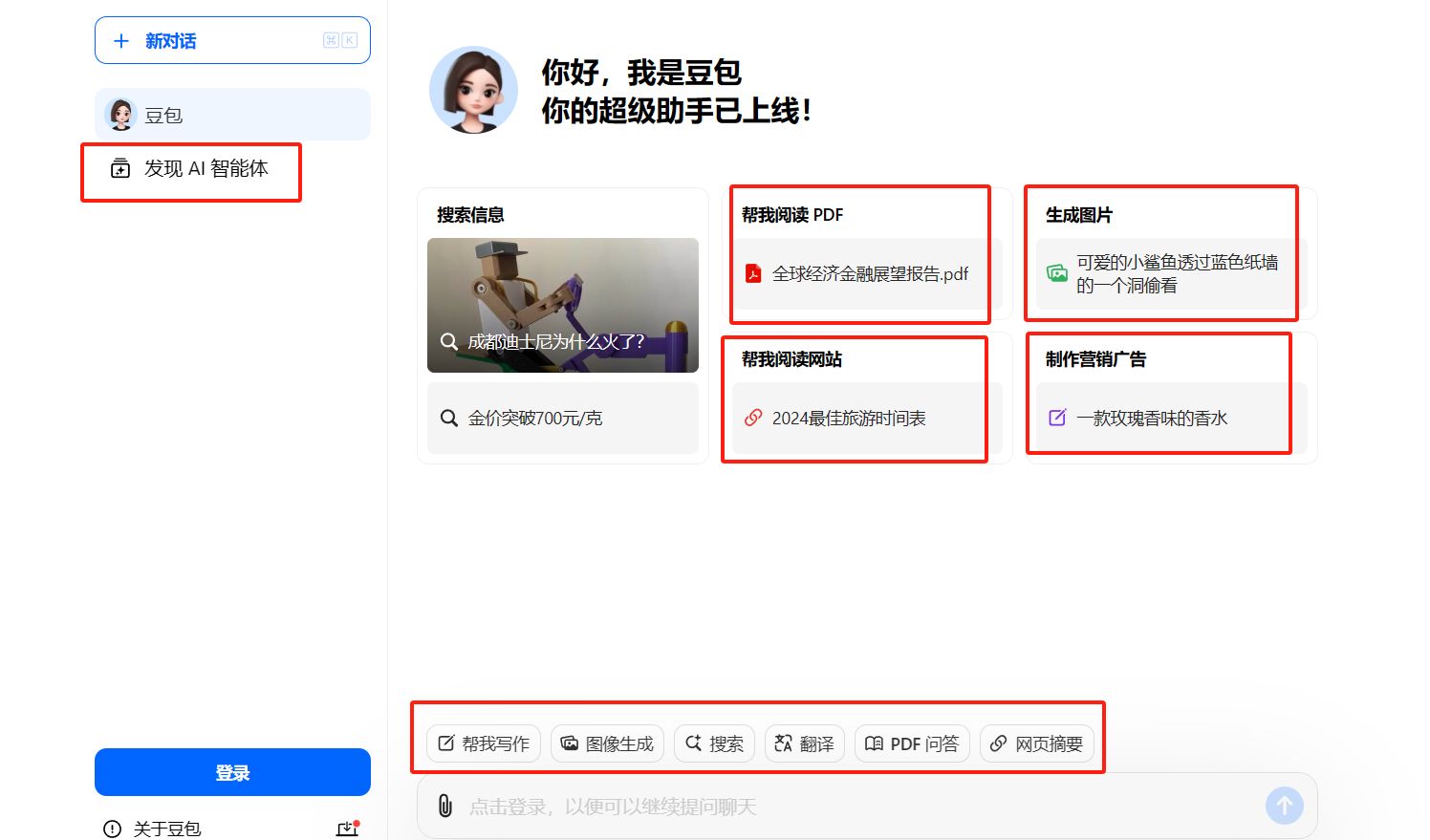
Task: Choose the PDF 问答 skill chip
Action: click(912, 743)
